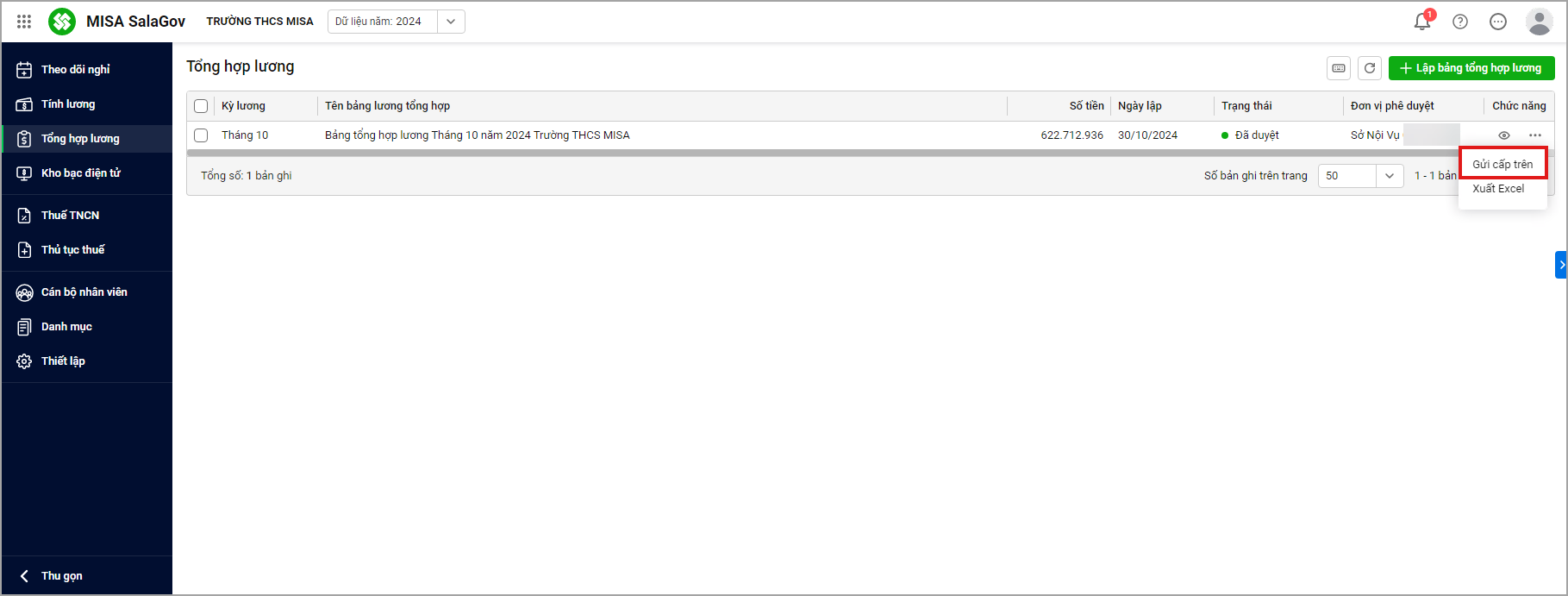Click Lập bảng tổng hợp lương button
The height and width of the screenshot is (596, 1568).
click(x=1471, y=68)
